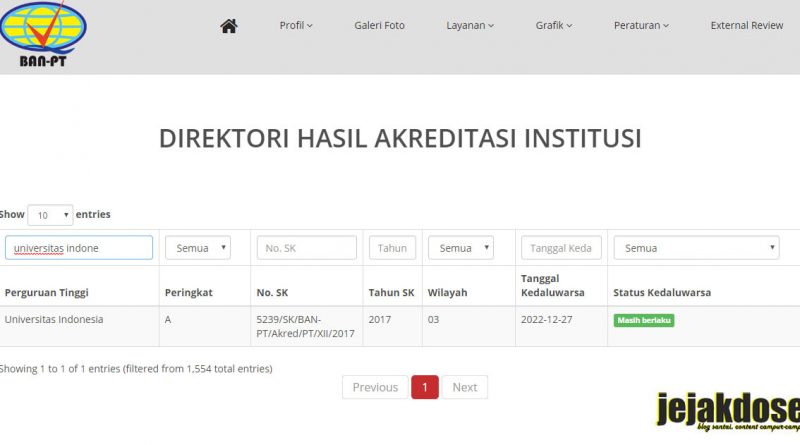Sort by Tahun SK column header
This screenshot has width=800, height=445.
391,292
